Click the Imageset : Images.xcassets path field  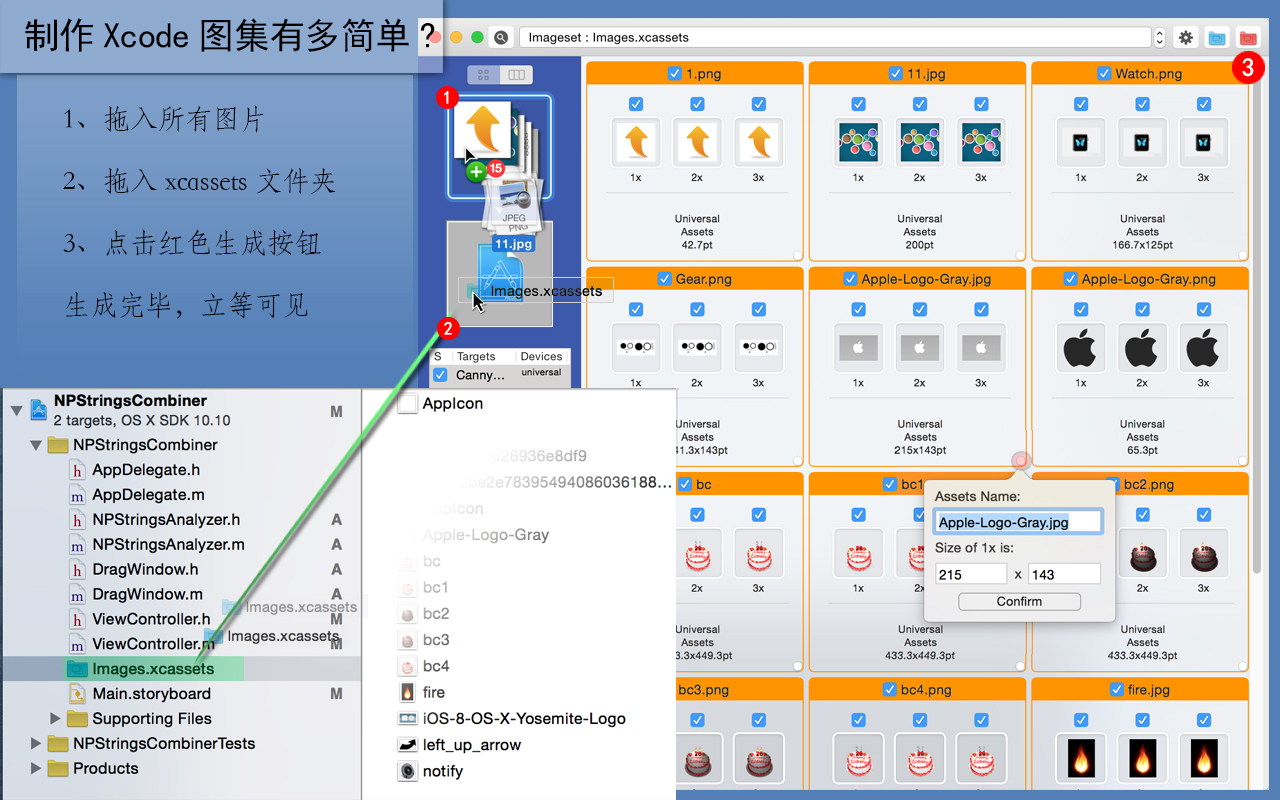point(835,37)
